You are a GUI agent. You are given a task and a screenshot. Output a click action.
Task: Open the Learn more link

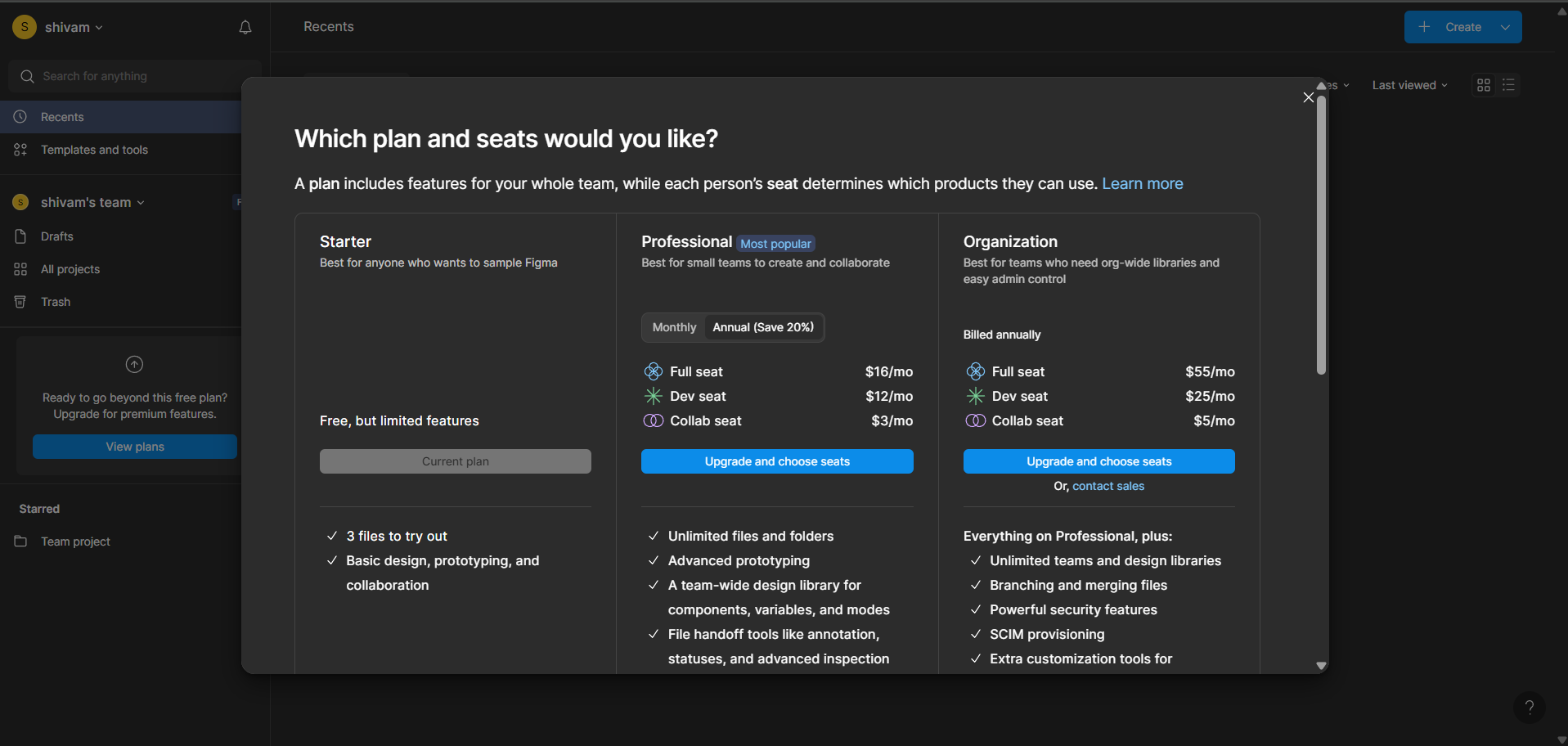point(1143,184)
